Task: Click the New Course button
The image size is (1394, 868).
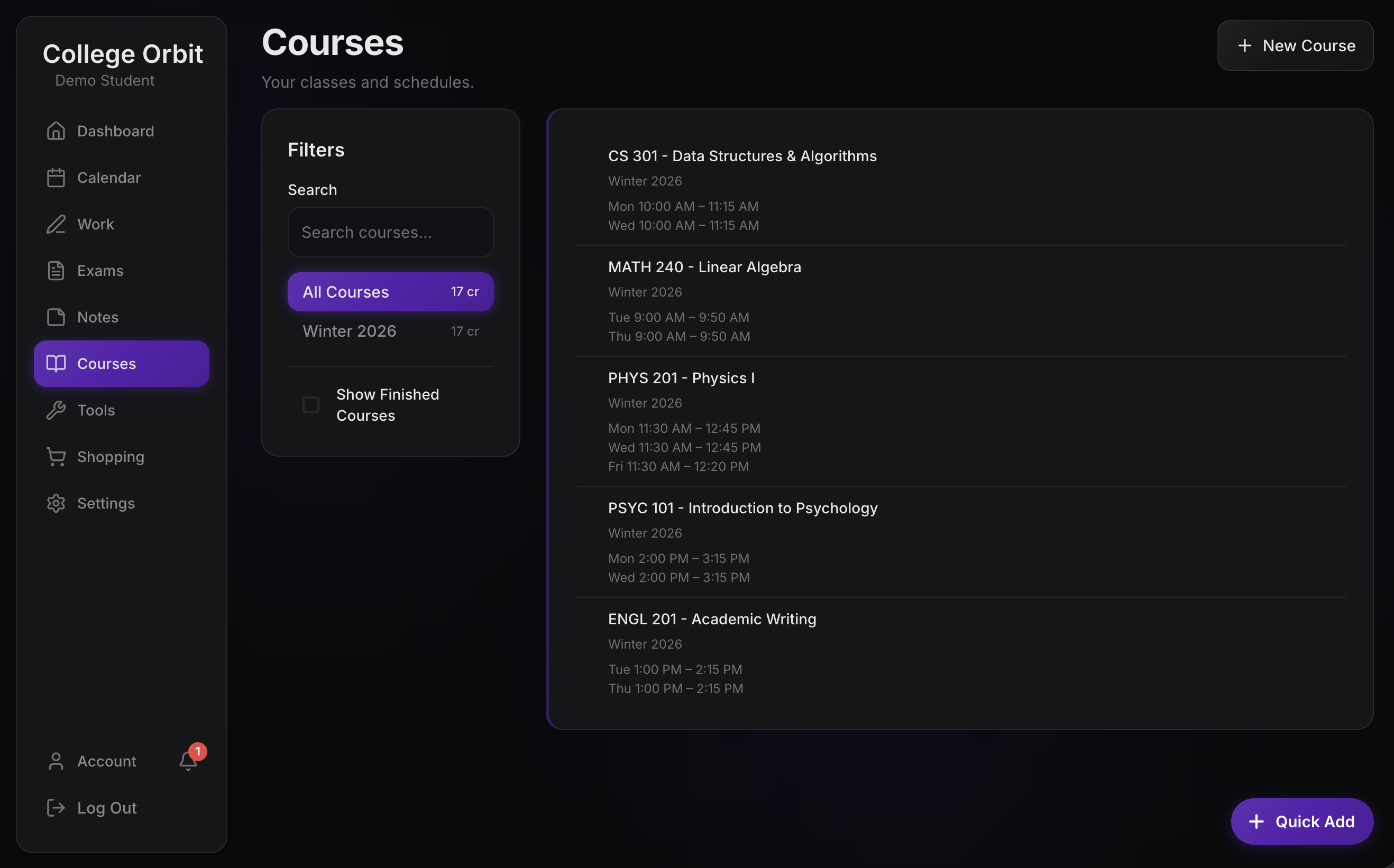Action: pyautogui.click(x=1295, y=45)
